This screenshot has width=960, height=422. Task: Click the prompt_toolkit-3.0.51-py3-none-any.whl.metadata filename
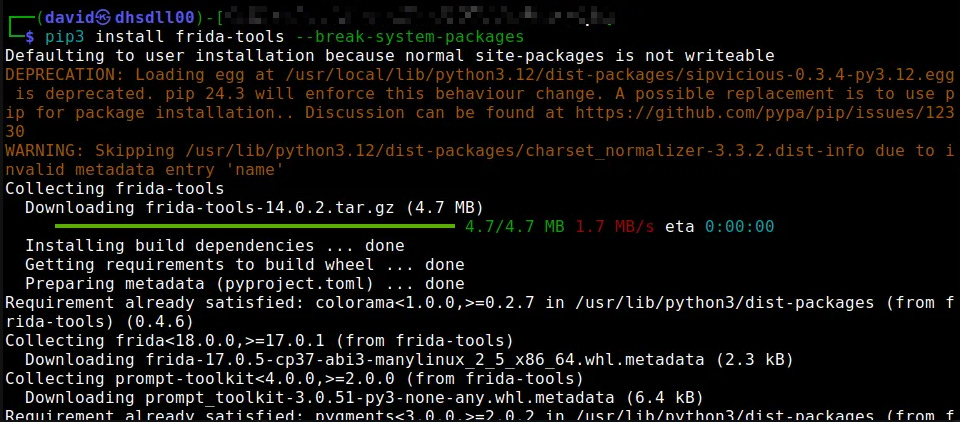[380, 398]
